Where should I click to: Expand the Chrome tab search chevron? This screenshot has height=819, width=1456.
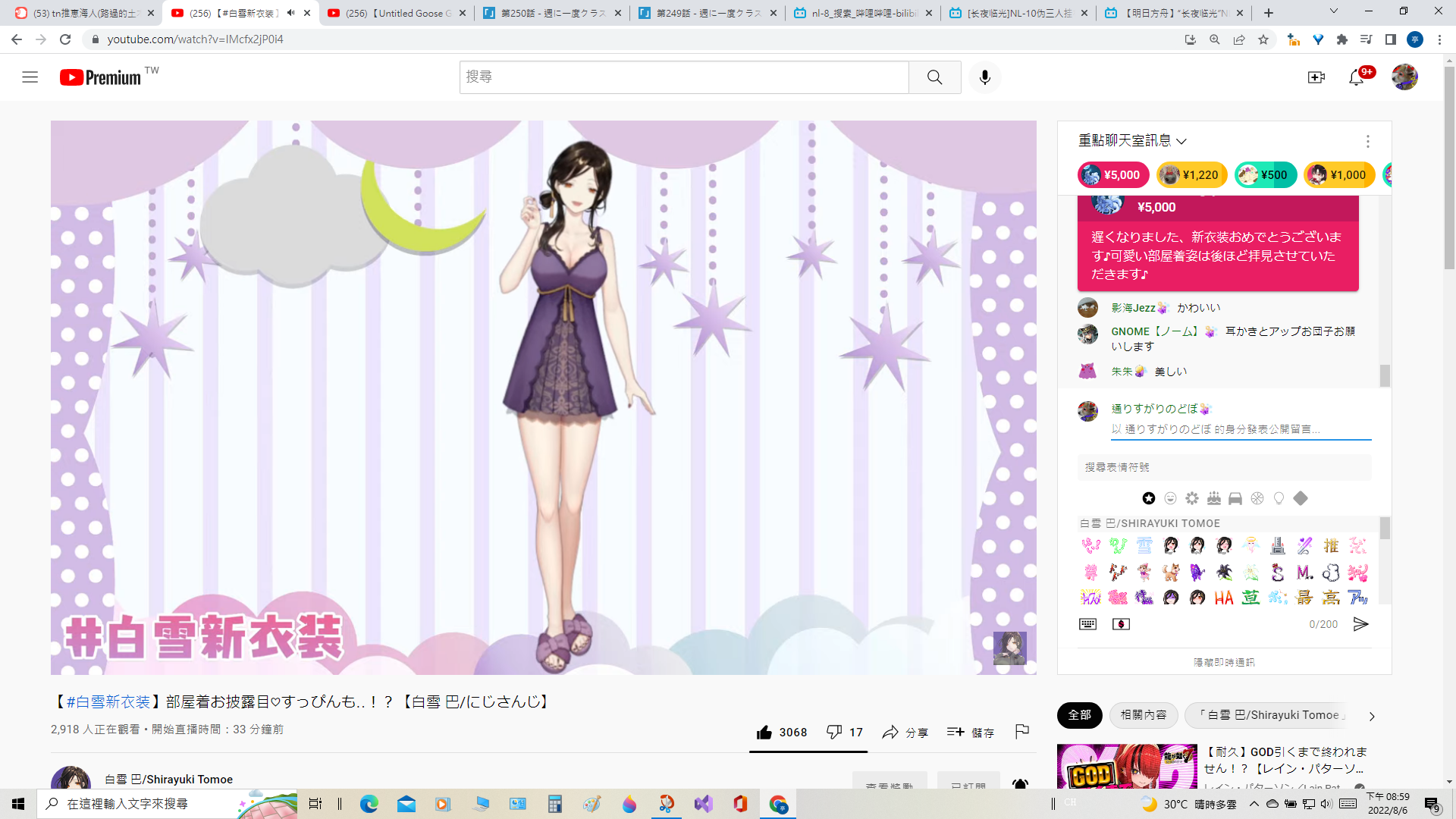coord(1333,11)
